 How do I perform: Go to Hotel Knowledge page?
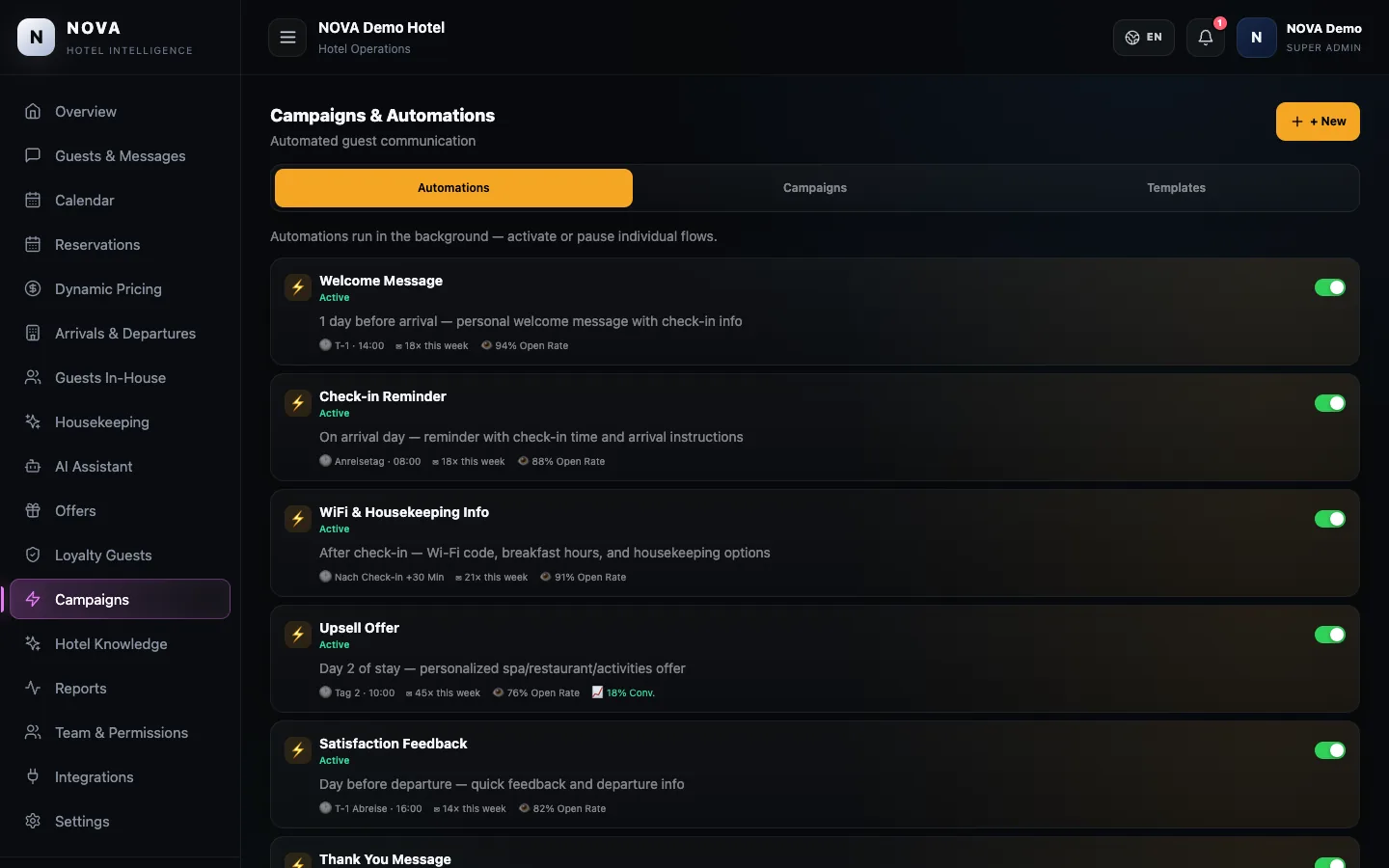pyautogui.click(x=120, y=643)
